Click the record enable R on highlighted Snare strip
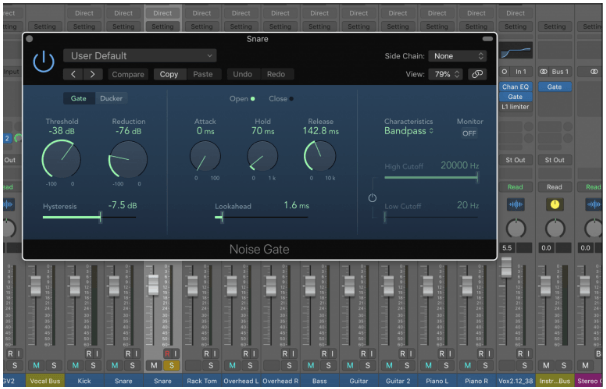 167,353
